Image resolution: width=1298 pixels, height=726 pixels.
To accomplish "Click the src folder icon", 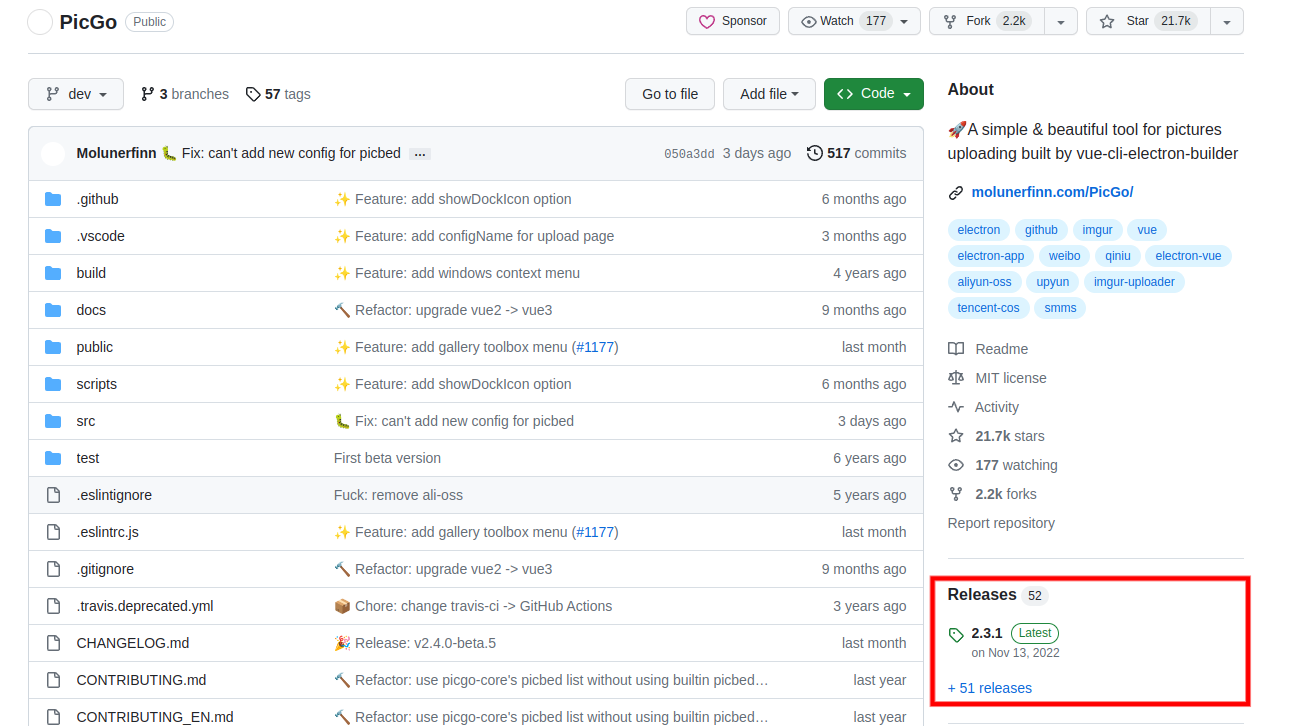I will [53, 421].
